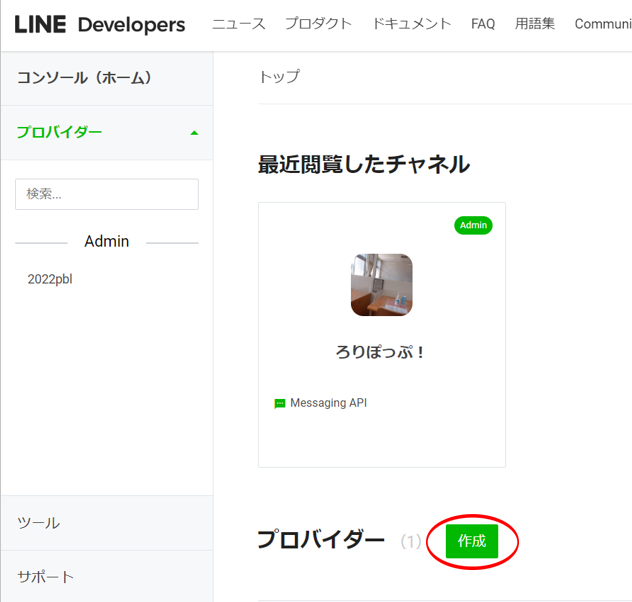Click the トップ breadcrumb
Image resolution: width=632 pixels, height=602 pixels.
[x=279, y=77]
